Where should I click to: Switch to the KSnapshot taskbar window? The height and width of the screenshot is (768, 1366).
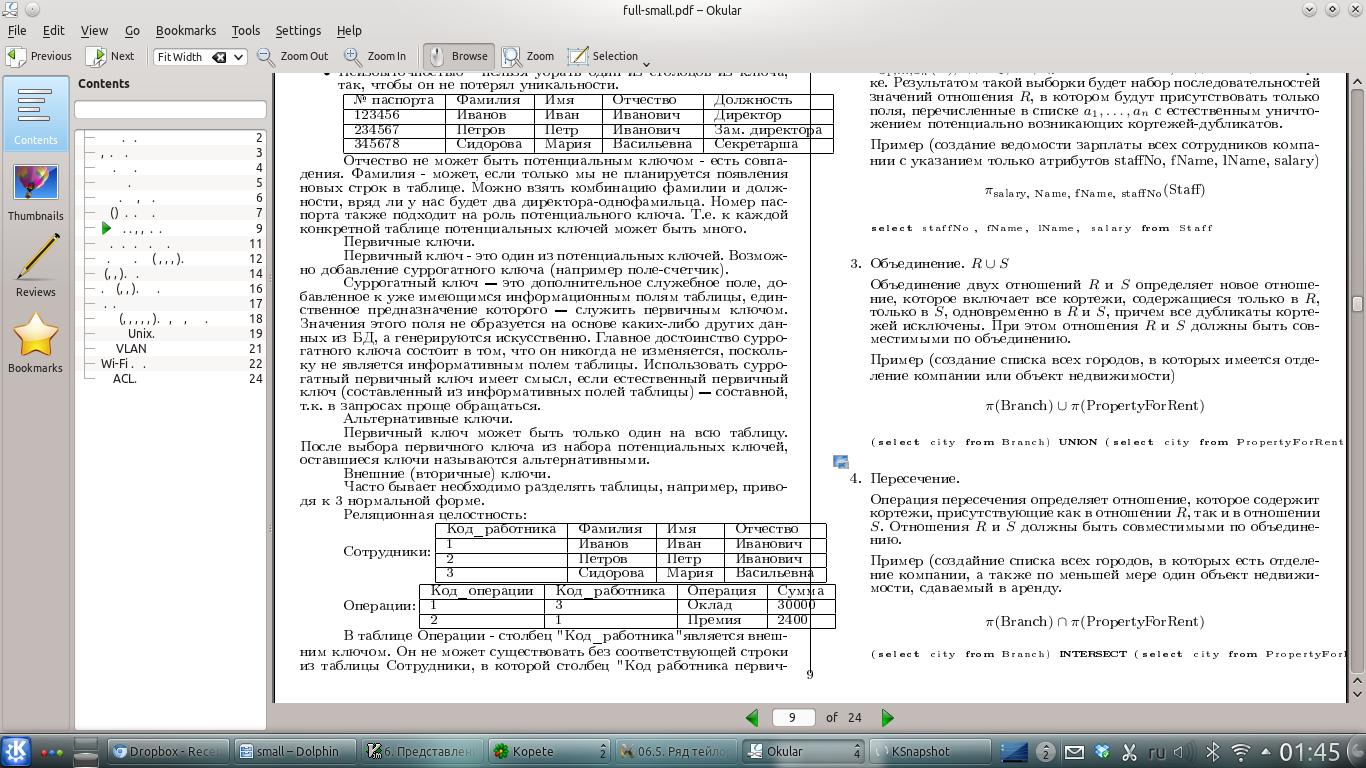pyautogui.click(x=931, y=751)
